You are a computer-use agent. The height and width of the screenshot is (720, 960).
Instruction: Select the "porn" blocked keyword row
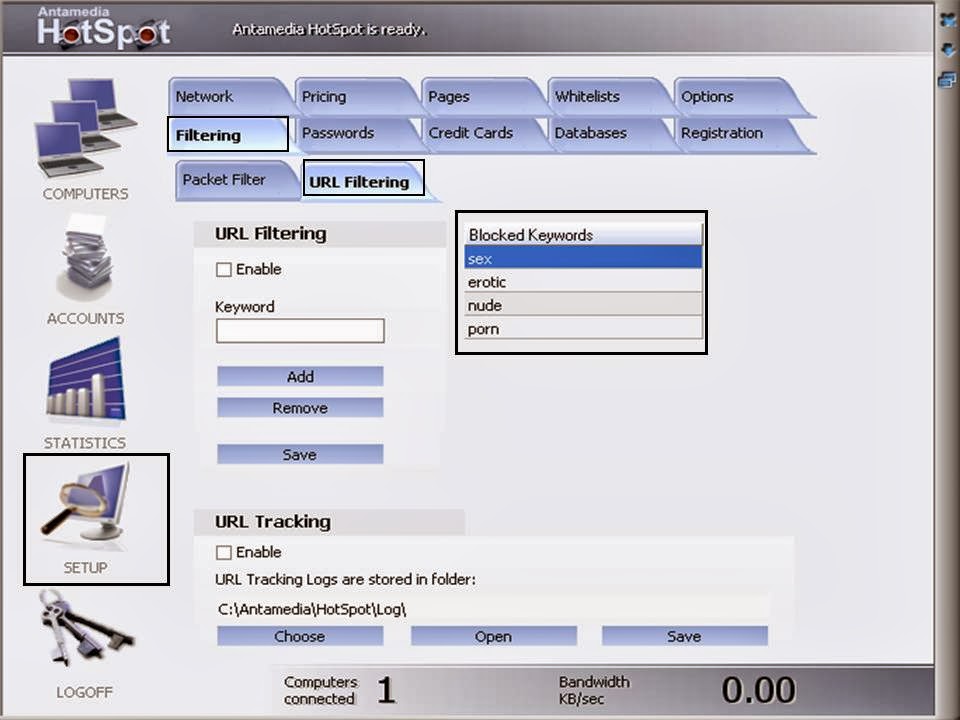583,329
